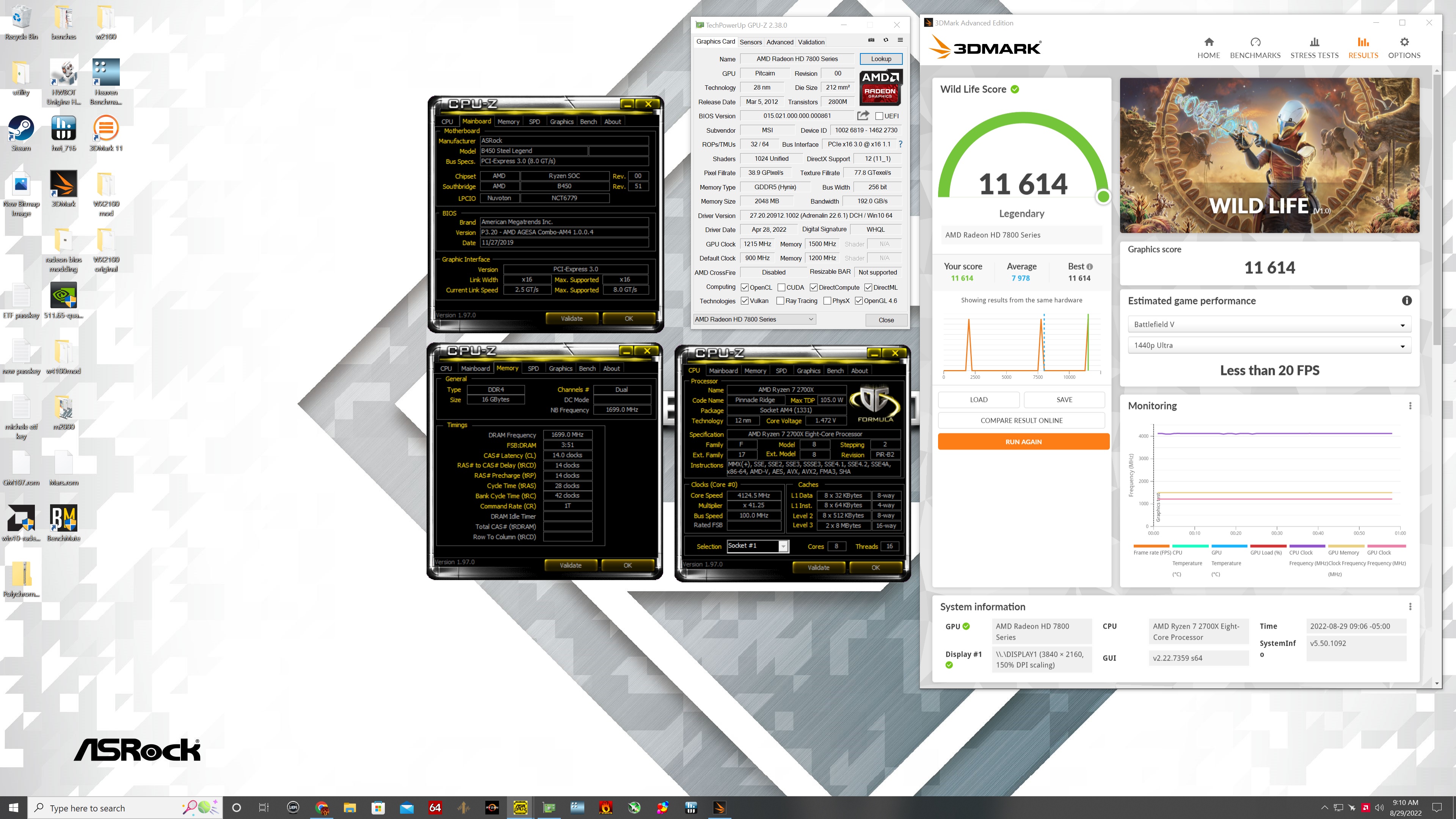Toggle Ray Tracing checkbox in GPU-Z

(x=780, y=301)
